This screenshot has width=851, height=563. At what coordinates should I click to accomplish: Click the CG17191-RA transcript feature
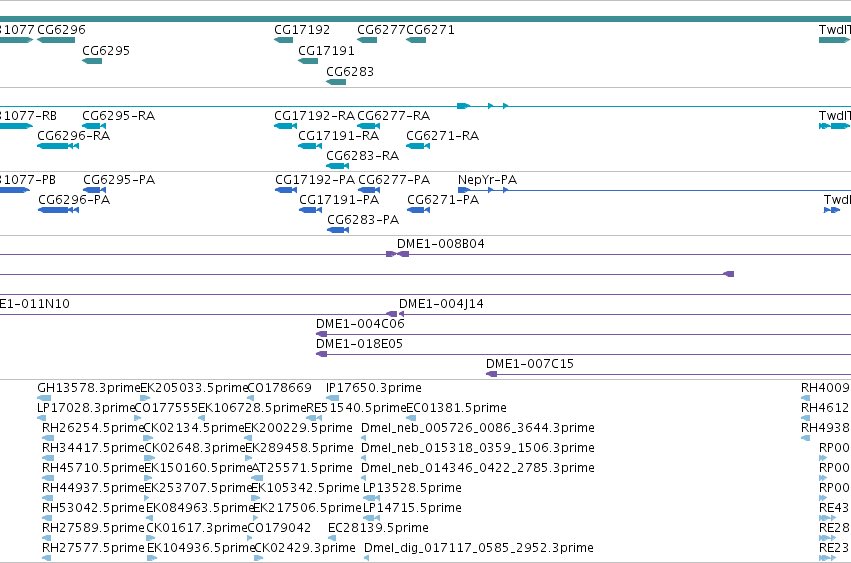click(x=310, y=146)
